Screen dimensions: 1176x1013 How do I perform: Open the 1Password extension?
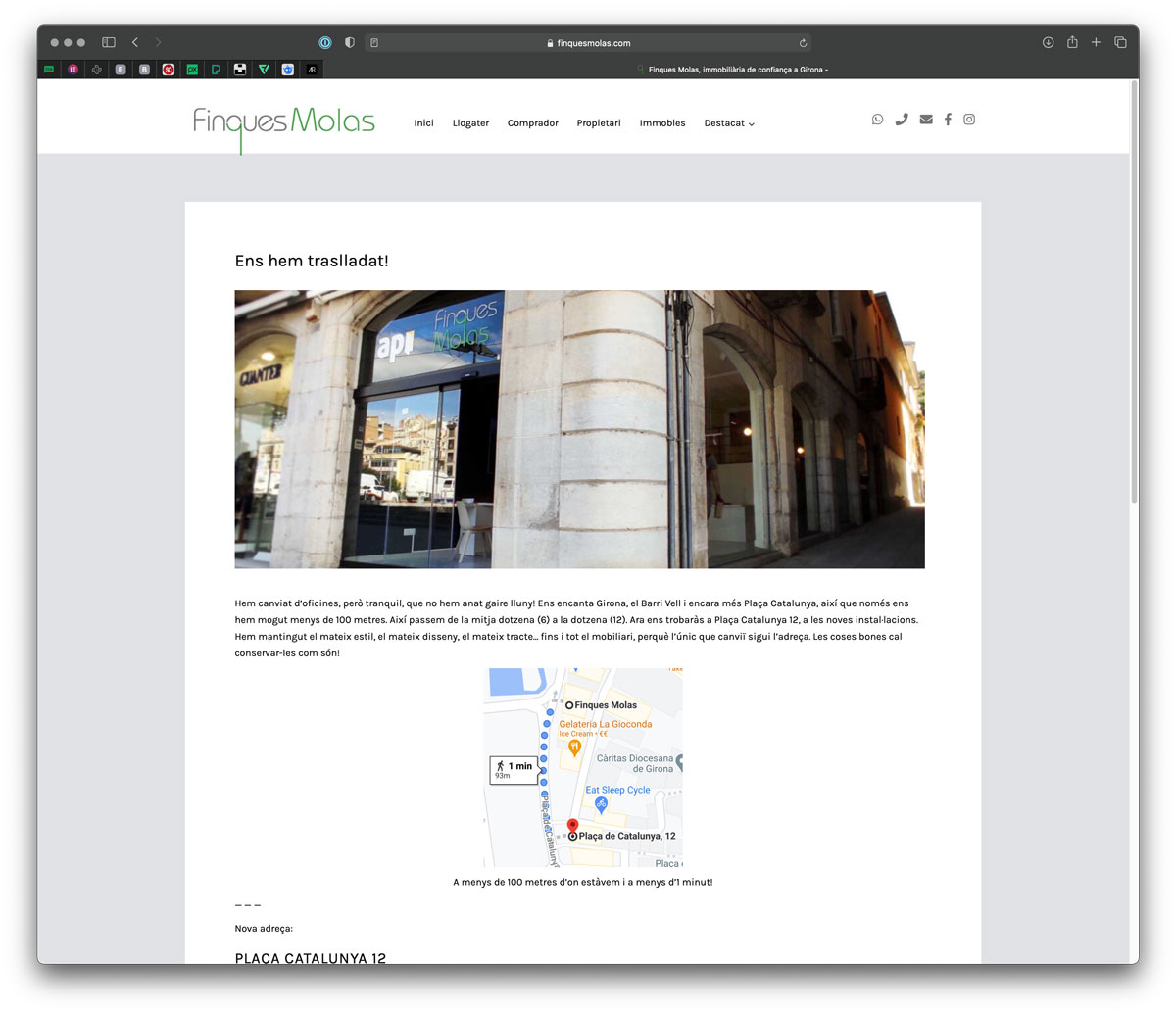[325, 42]
